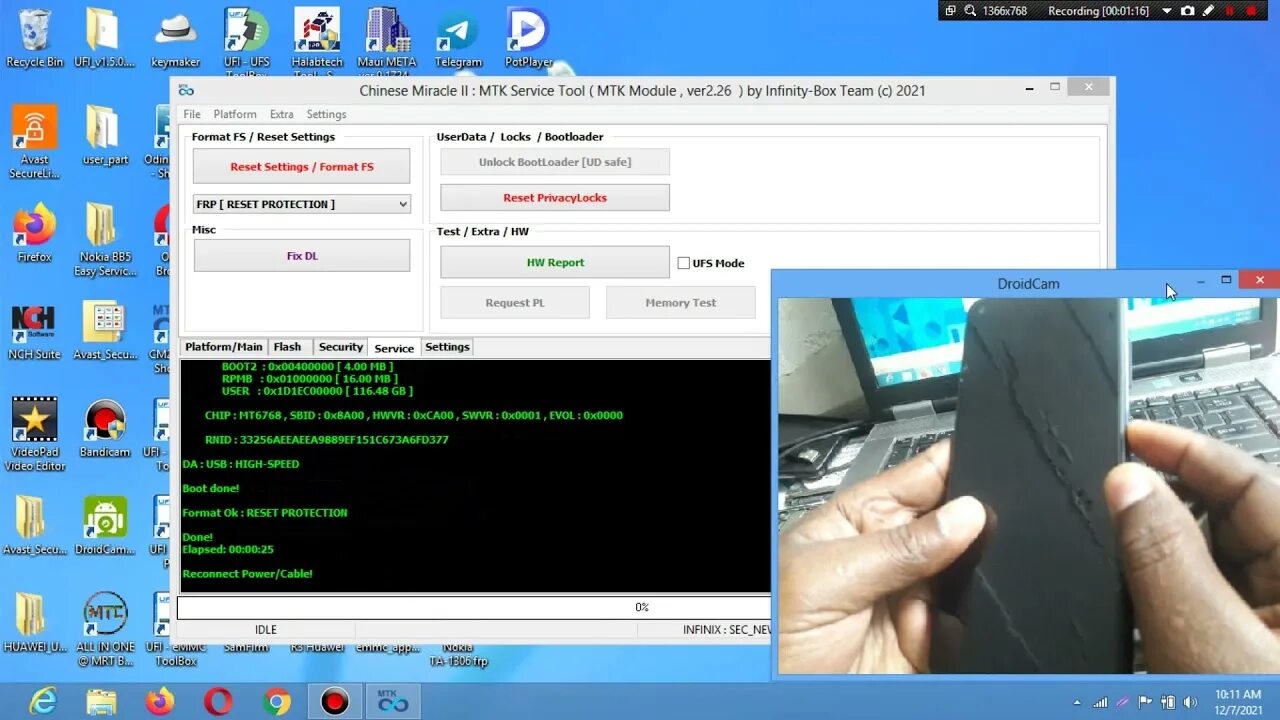
Task: Launch ALL IN ONE @ MRT shortcut
Action: point(105,630)
